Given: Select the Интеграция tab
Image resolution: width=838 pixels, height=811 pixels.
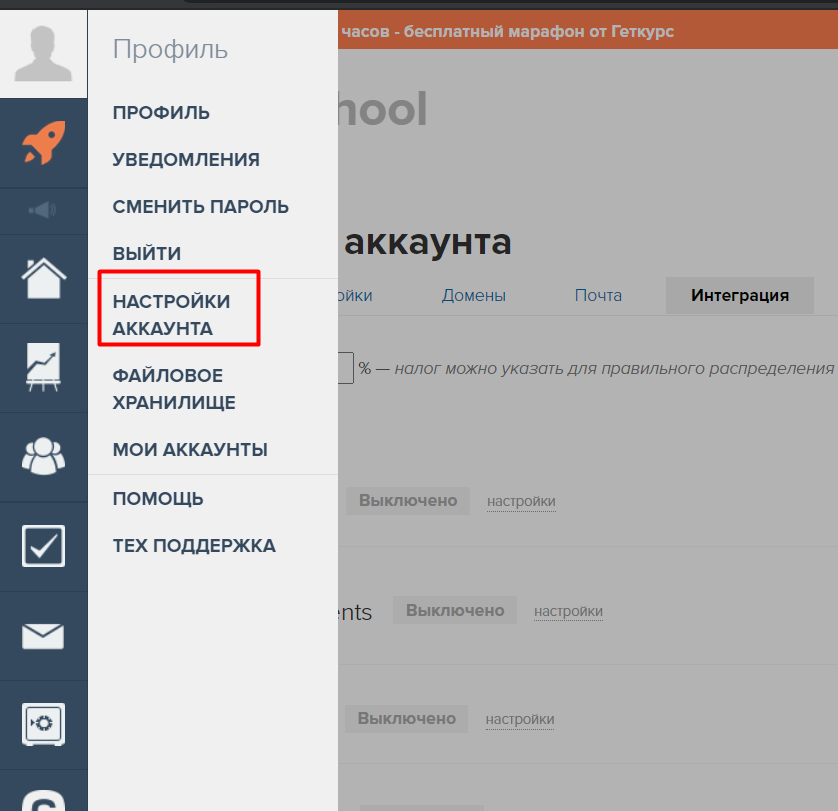Looking at the screenshot, I should (740, 295).
